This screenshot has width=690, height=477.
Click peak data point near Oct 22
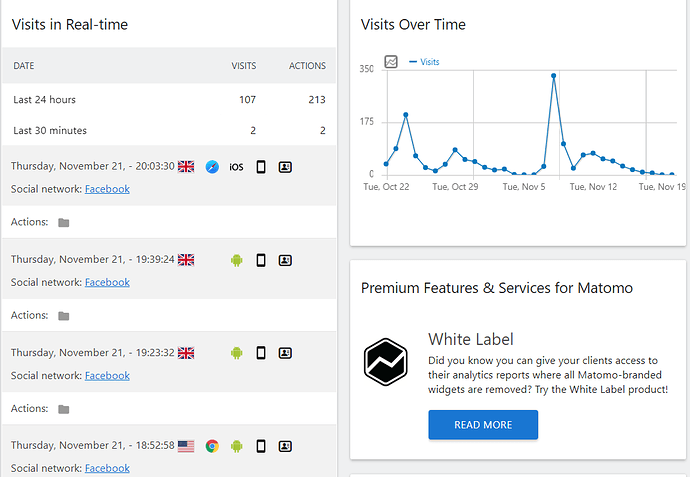(406, 115)
